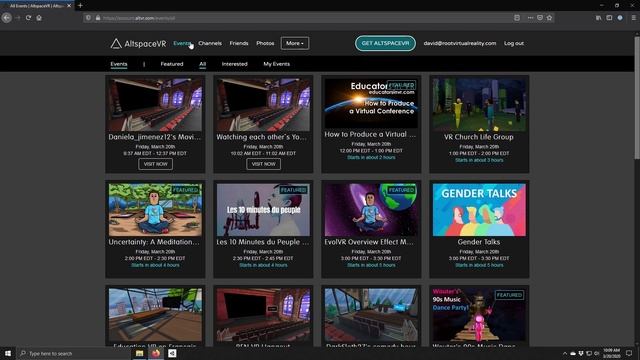Click the VR Church Life Group thumbnail
Viewport: 640px width, 360px height.
(x=479, y=104)
